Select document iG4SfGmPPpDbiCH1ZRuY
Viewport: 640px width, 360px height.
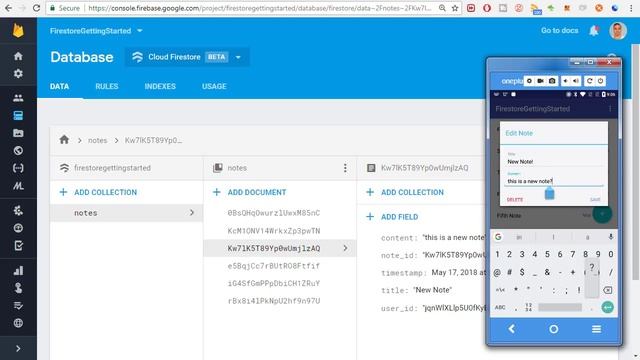273,283
